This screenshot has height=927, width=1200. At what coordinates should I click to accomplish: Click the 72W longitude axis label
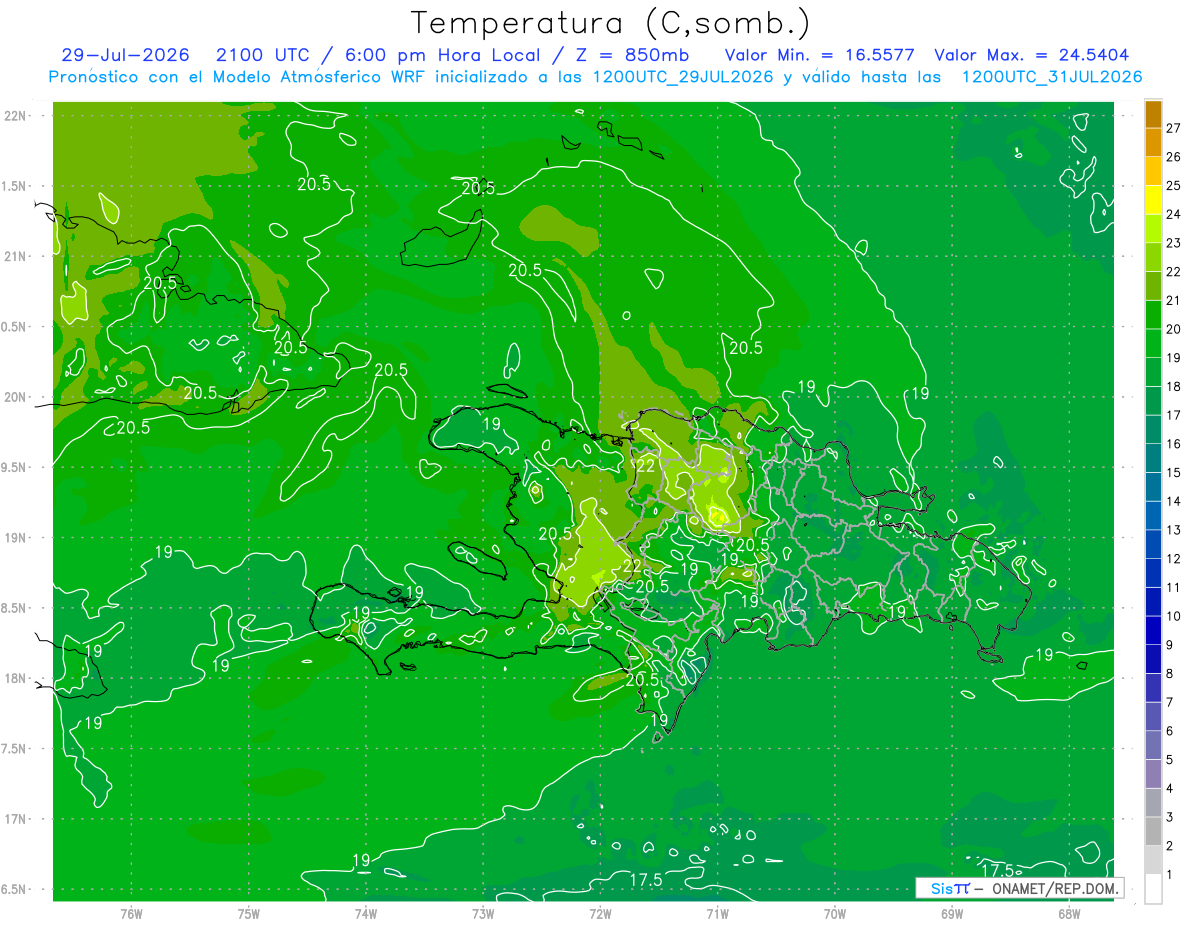[600, 913]
